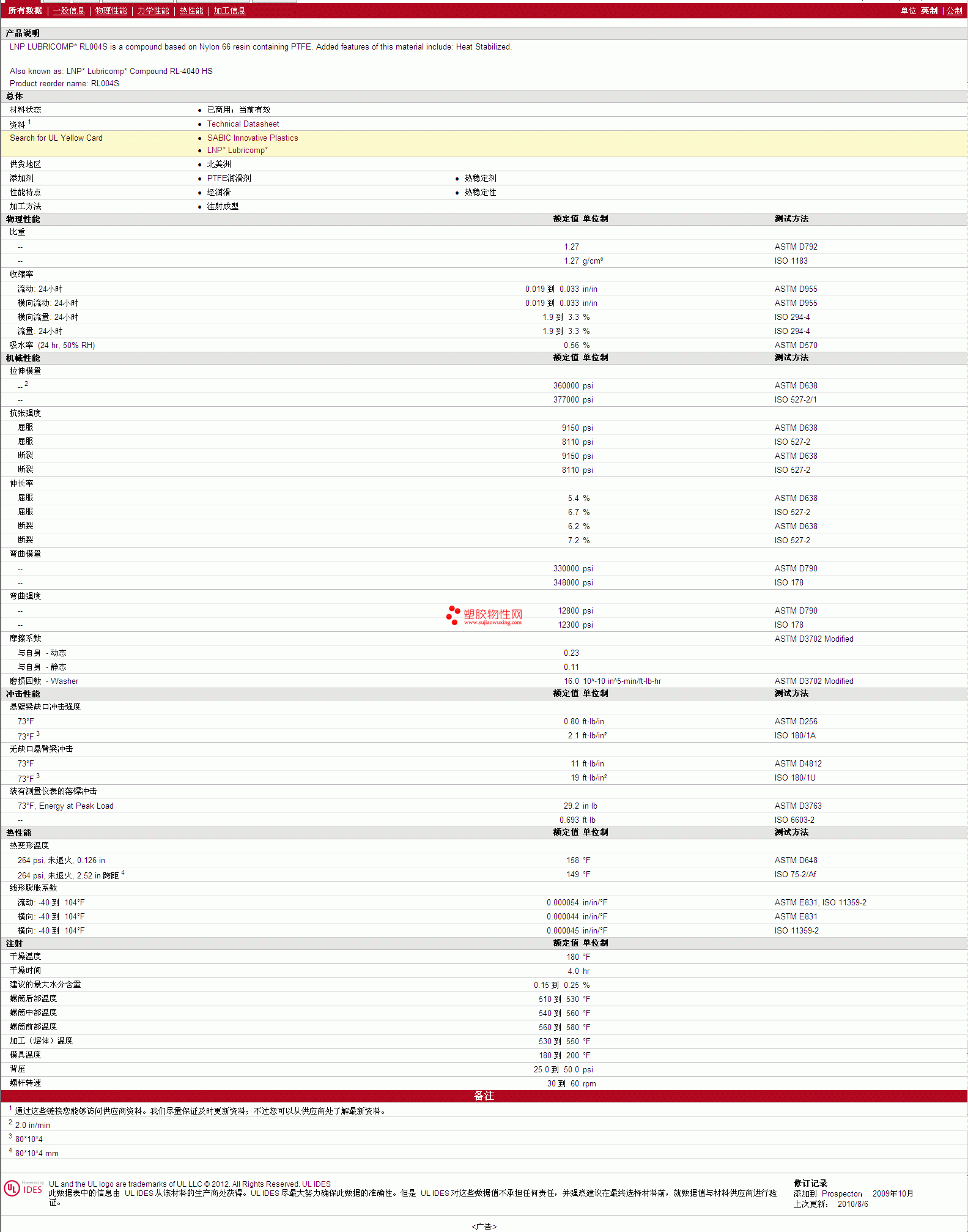Image resolution: width=968 pixels, height=1232 pixels.
Task: Open the 一般信息 tab
Action: 68,10
